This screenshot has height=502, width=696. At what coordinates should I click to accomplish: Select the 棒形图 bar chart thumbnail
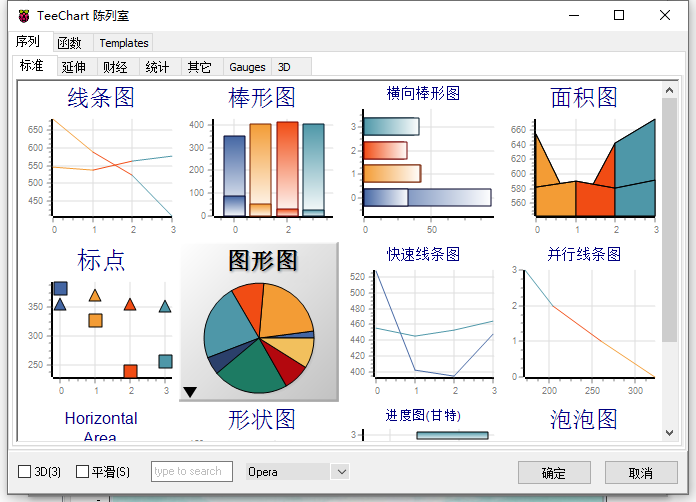[x=261, y=160]
